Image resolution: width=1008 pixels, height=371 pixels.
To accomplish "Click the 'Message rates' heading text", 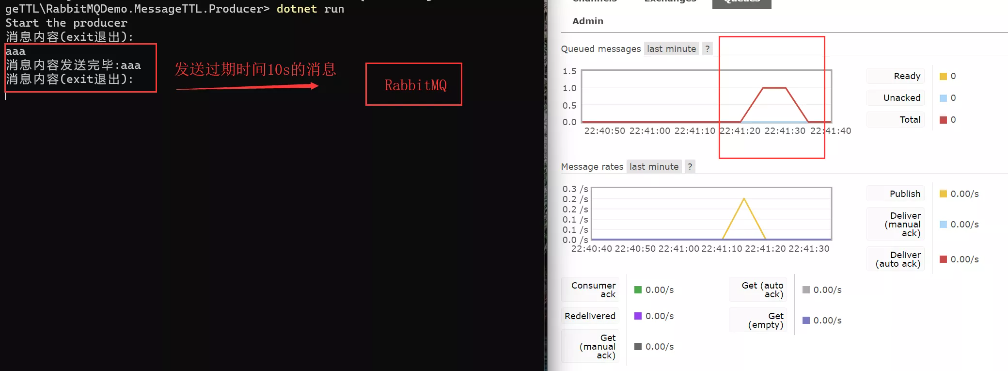I will coord(592,167).
